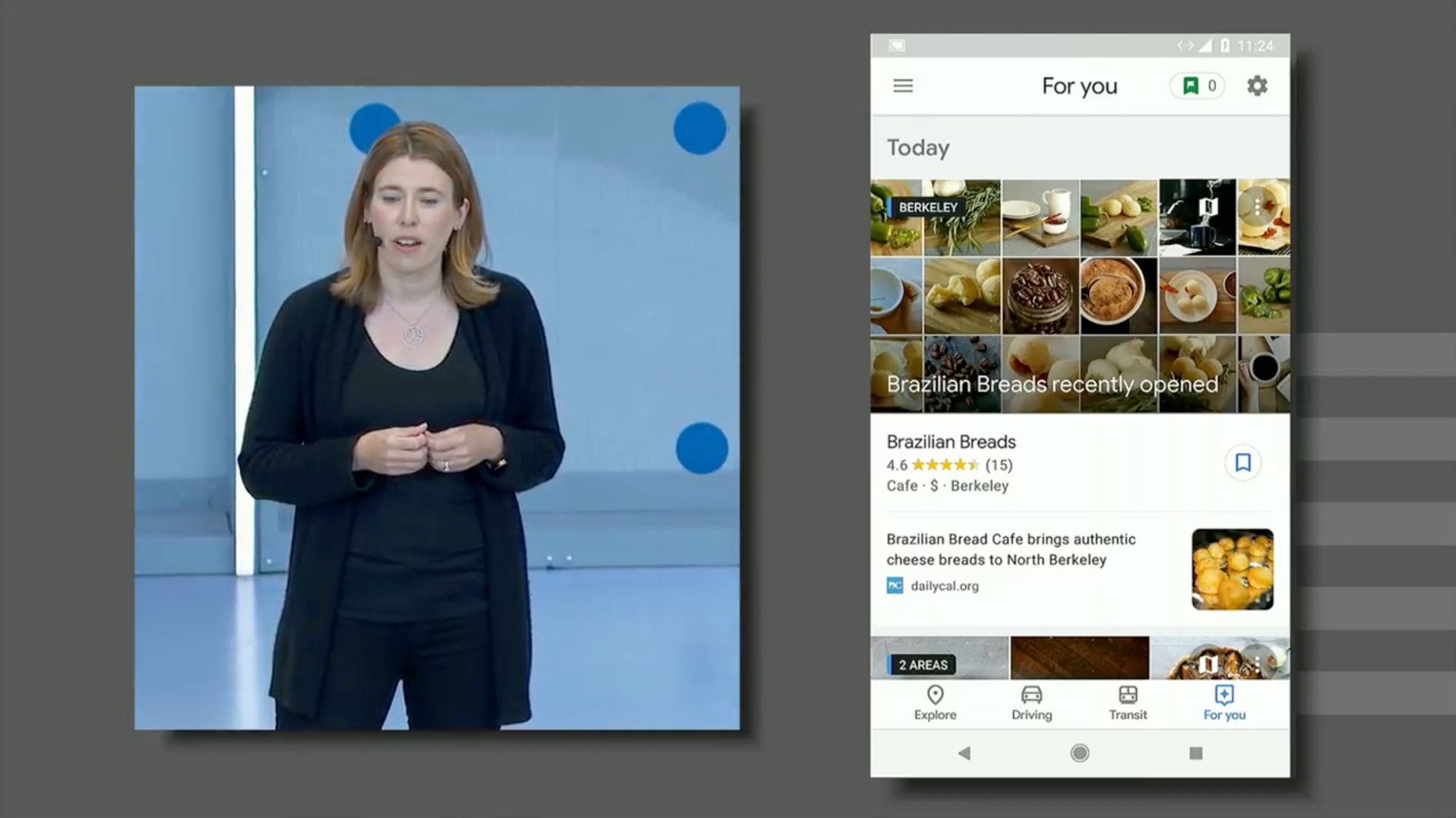Open the Brazilian Breads recently opened collage
Image resolution: width=1456 pixels, height=818 pixels.
(1080, 296)
